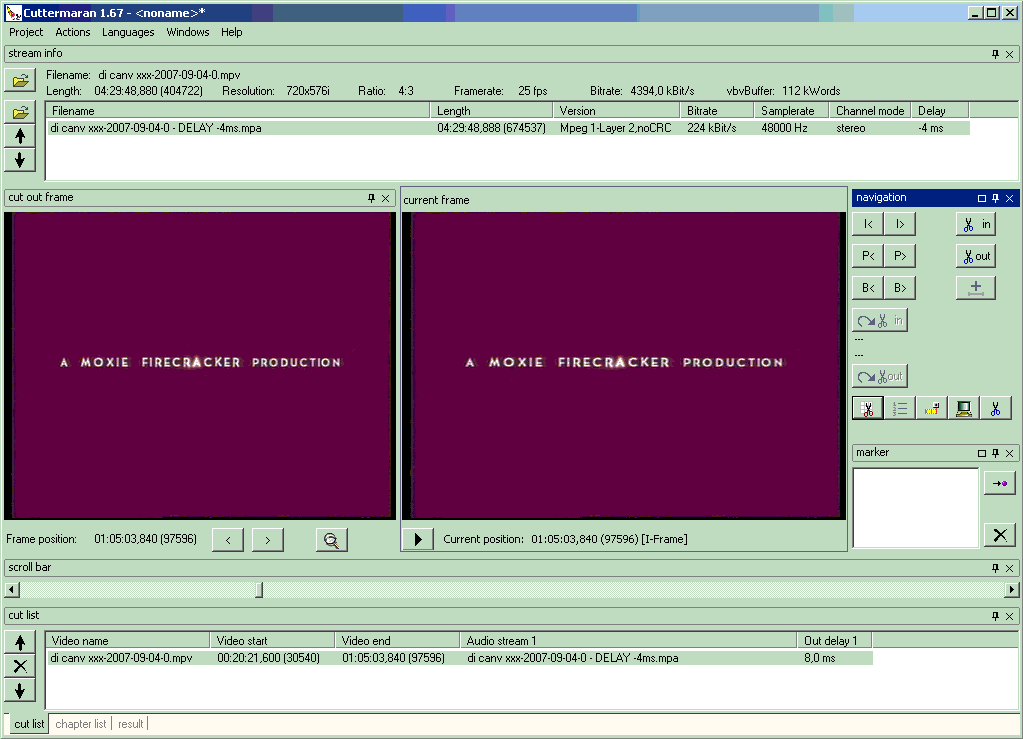This screenshot has height=739, width=1023.
Task: Click the scroll bar left arrow
Action: [x=11, y=590]
